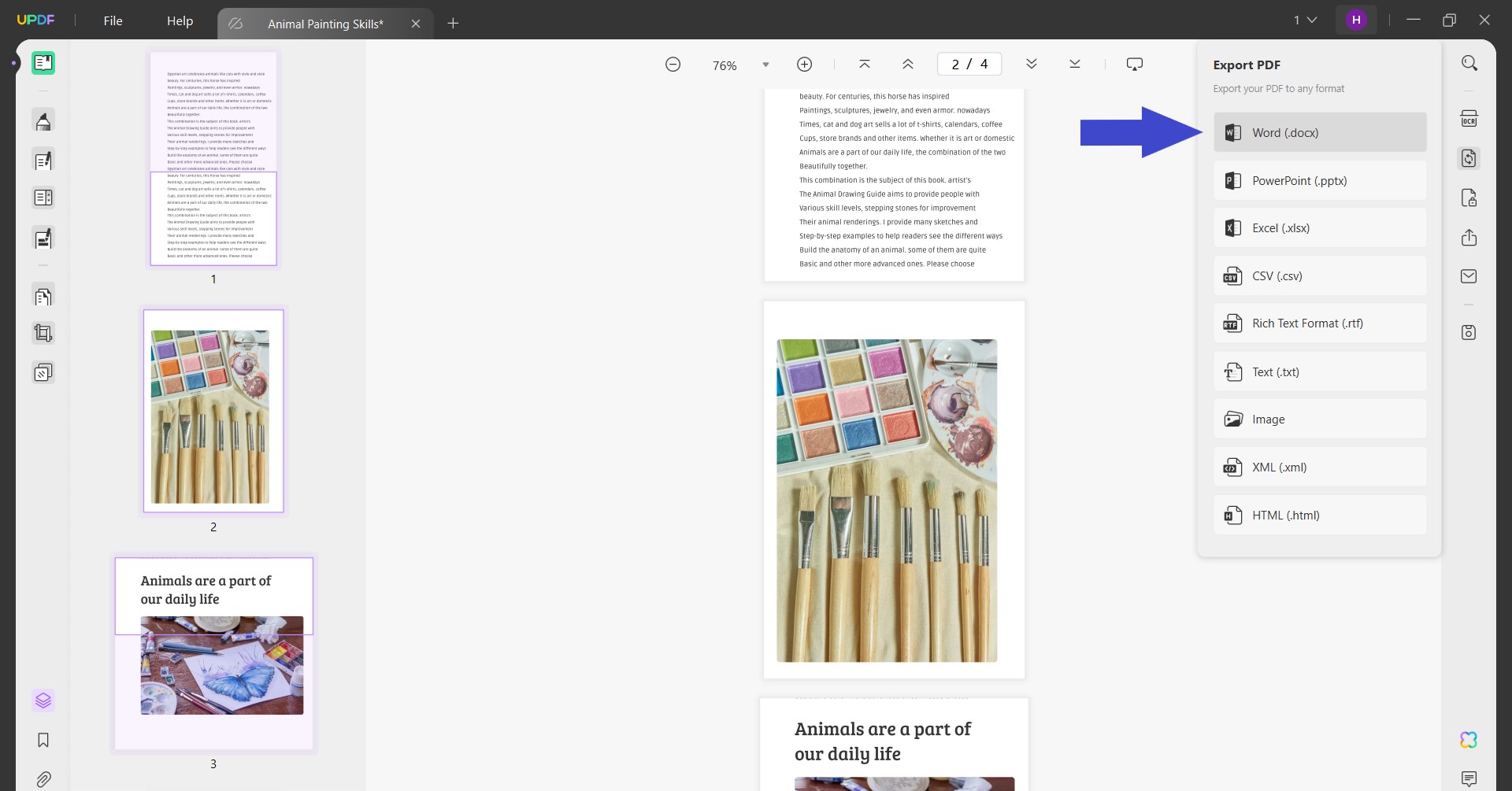
Task: Expand the window count dropdown
Action: pyautogui.click(x=1305, y=20)
